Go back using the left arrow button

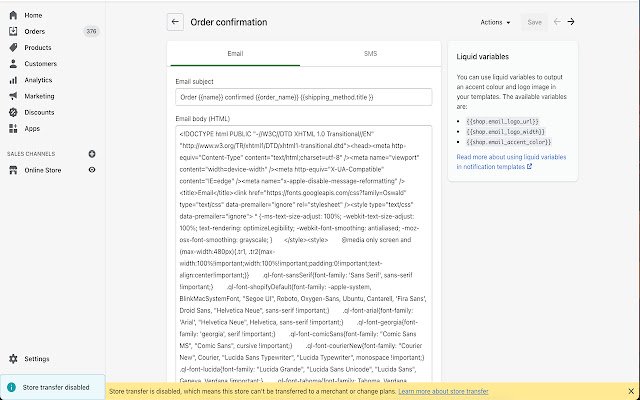175,22
